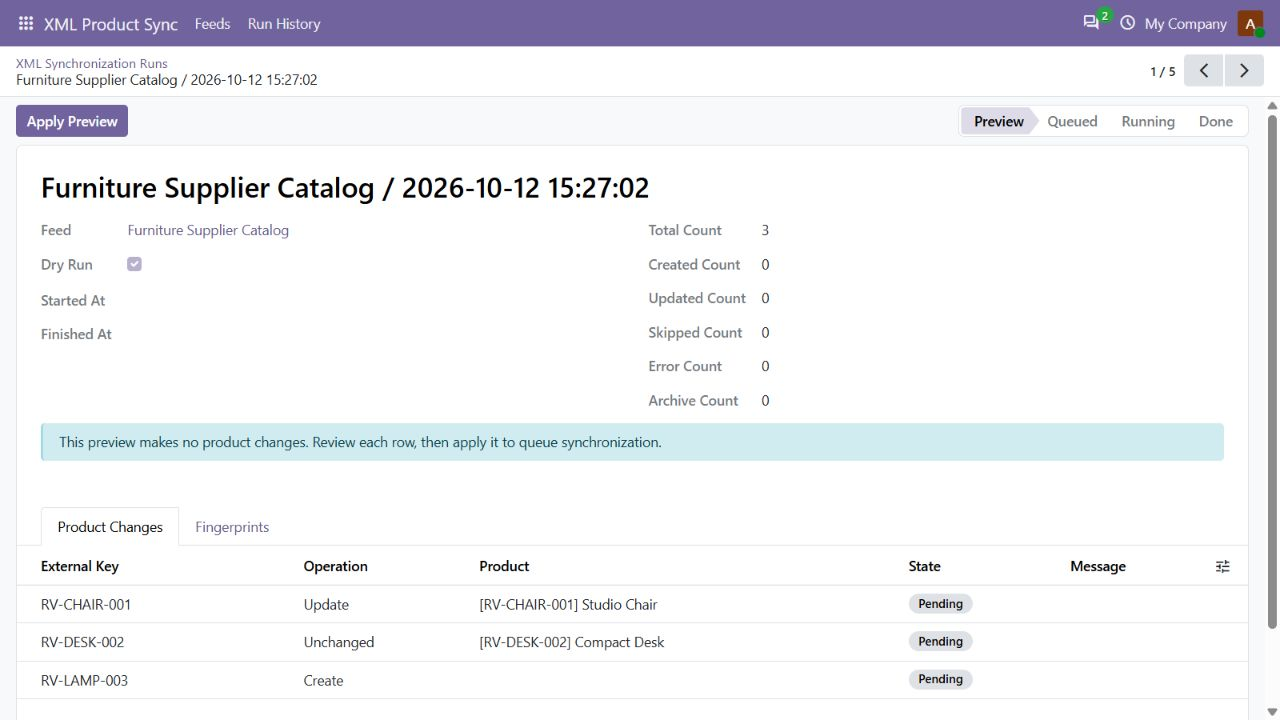Open the Run History menu
This screenshot has width=1280, height=720.
point(284,23)
